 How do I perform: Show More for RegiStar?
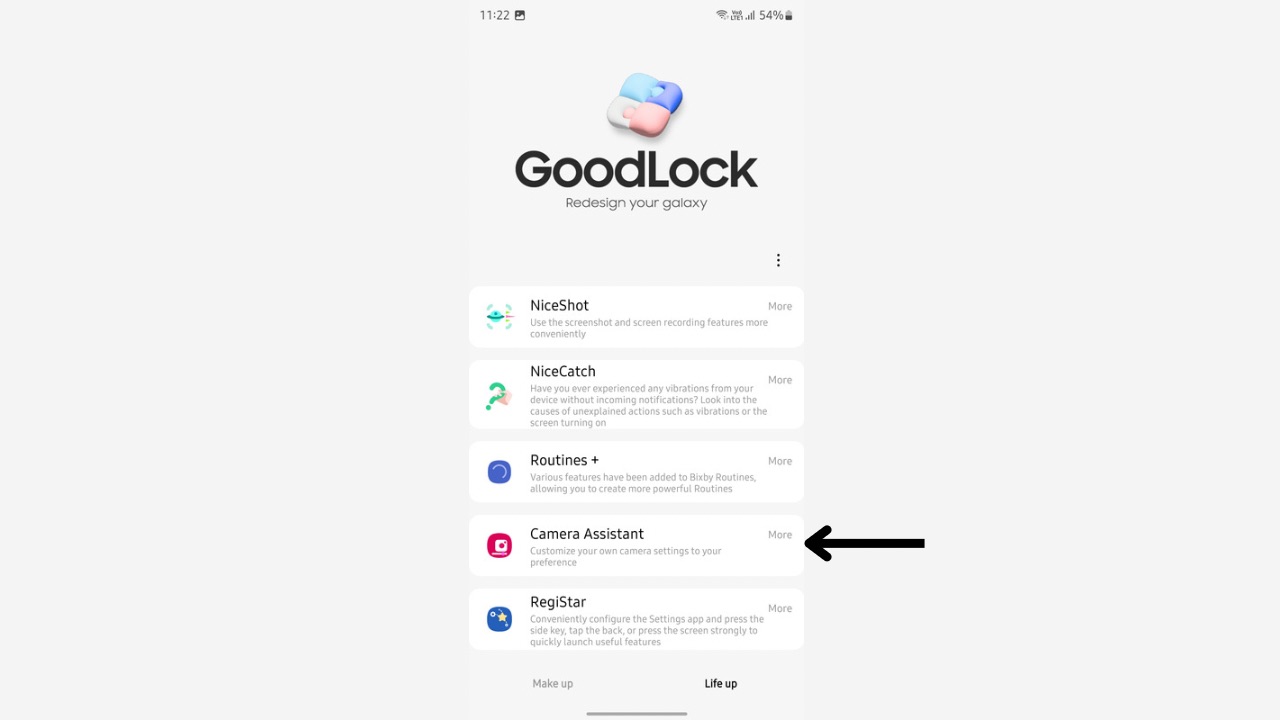coord(780,608)
